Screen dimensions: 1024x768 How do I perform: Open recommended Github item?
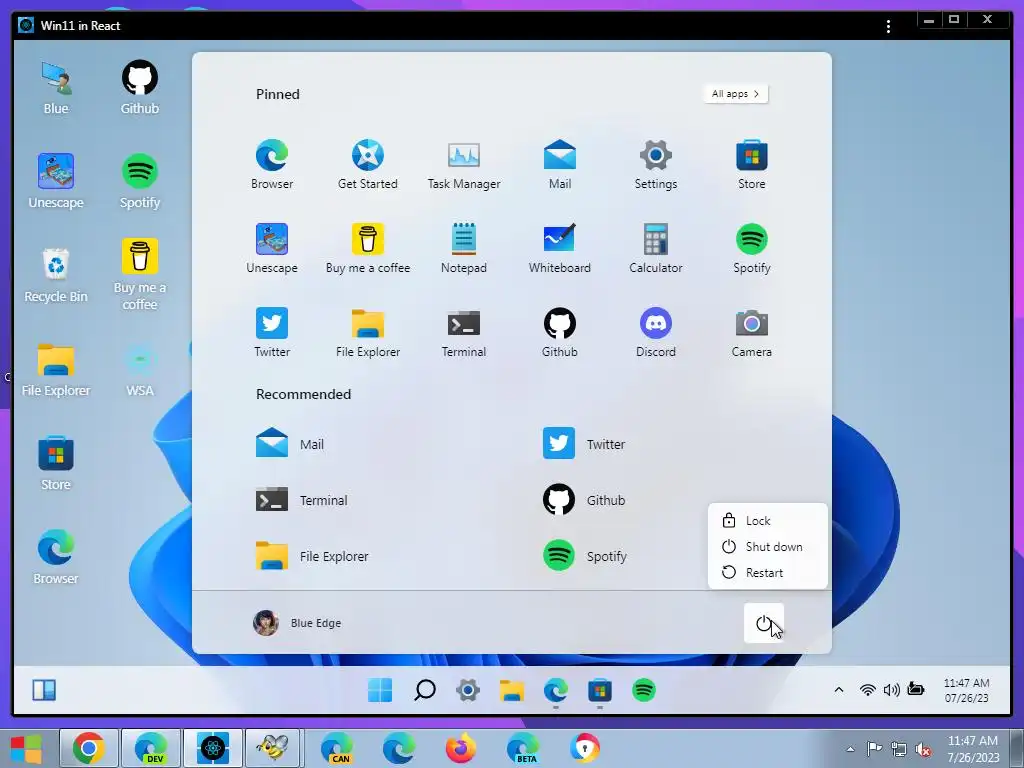point(584,500)
